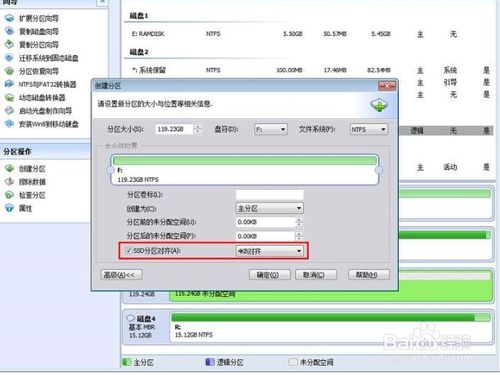This screenshot has width=500, height=375.
Task: Click the 安装Win8到移动硬盘 icon
Action: pos(9,124)
